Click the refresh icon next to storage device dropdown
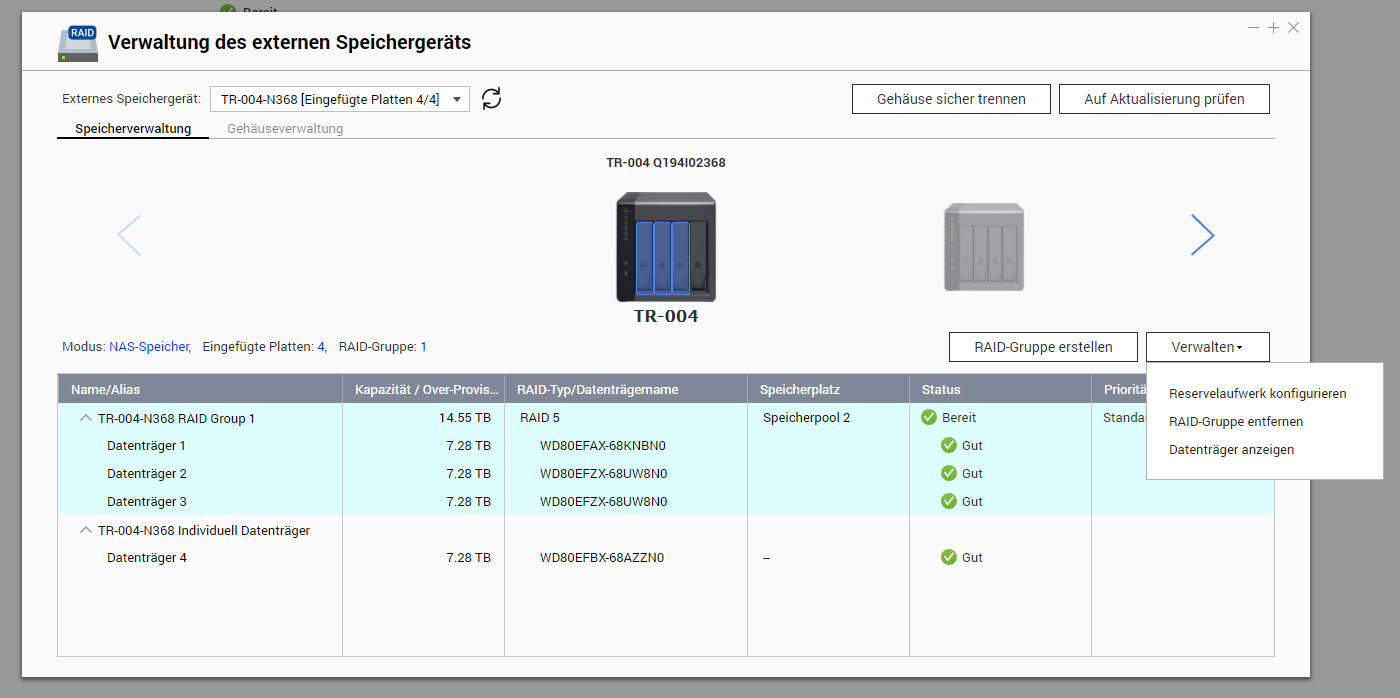The width and height of the screenshot is (1400, 698). coord(491,98)
